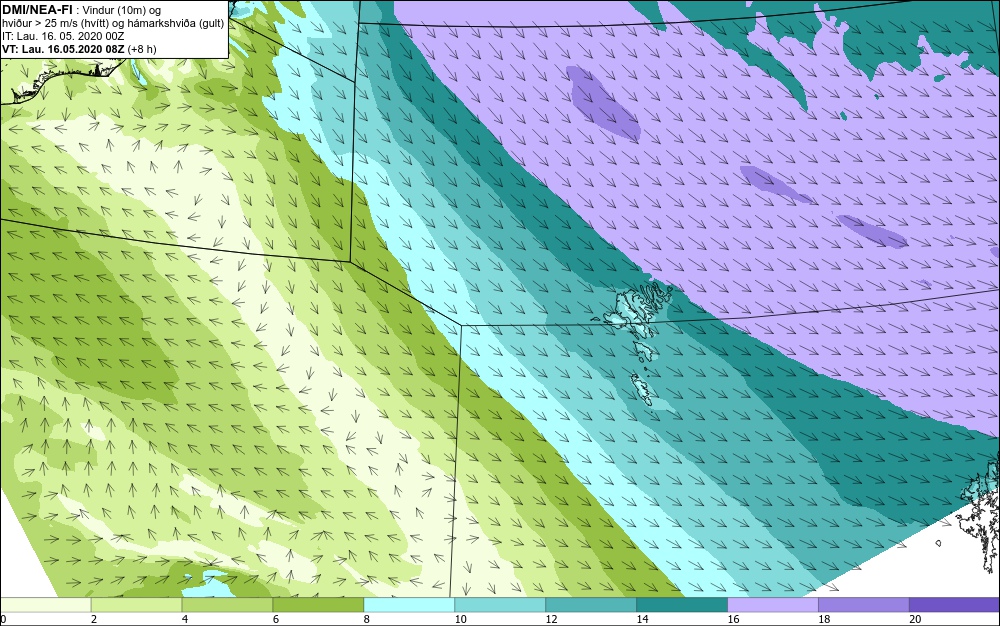Click the 16–18 m/s lavender swatch

tap(772, 604)
